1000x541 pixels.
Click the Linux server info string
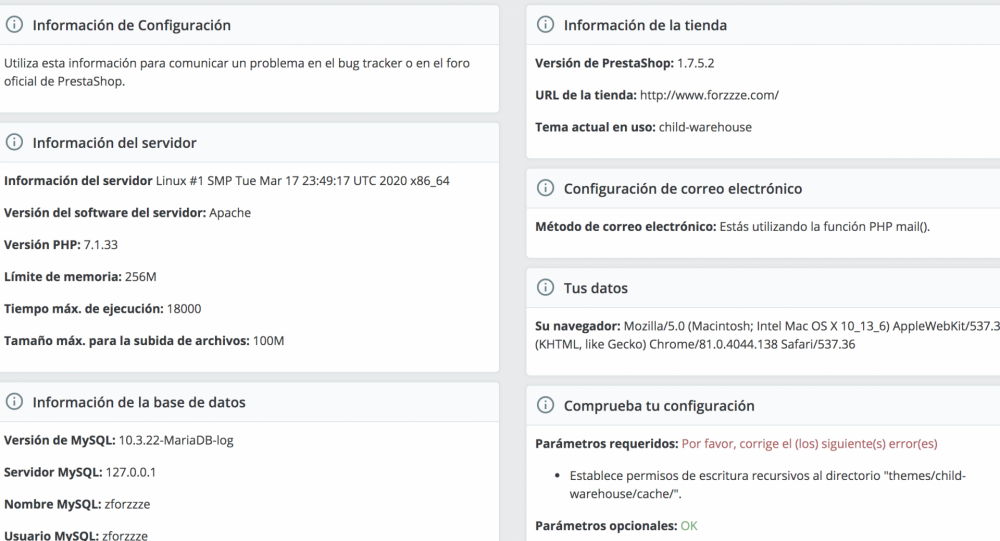302,181
